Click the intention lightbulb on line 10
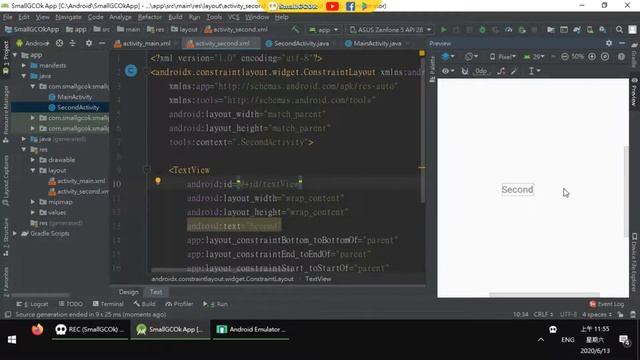640x360 pixels. coord(158,181)
